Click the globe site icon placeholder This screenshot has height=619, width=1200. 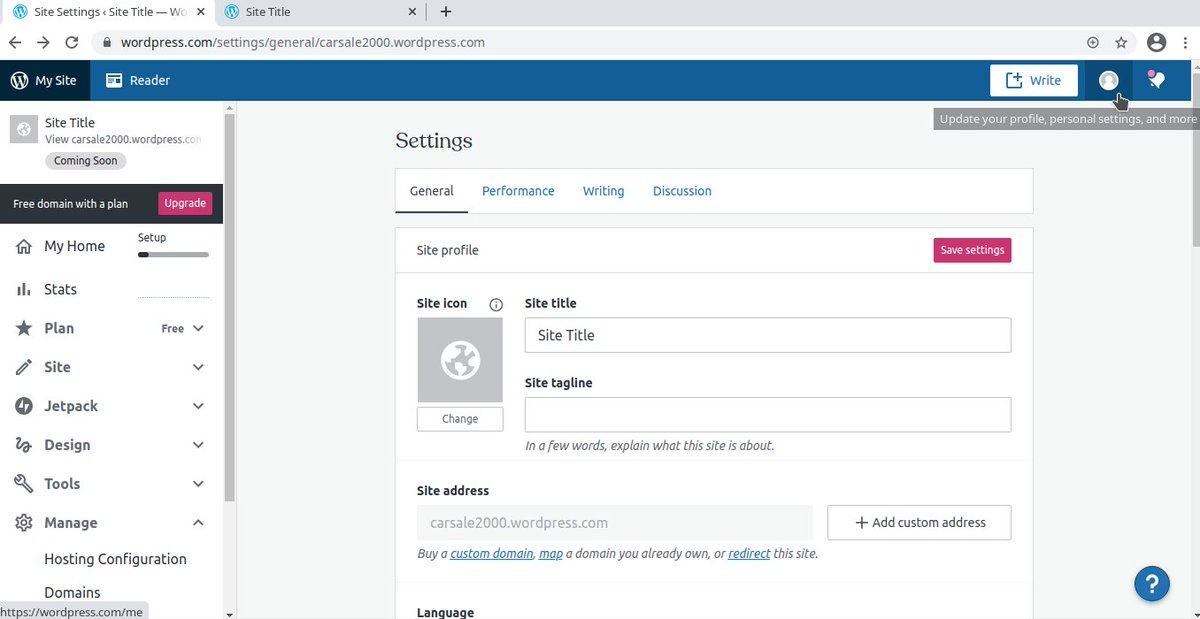coord(460,360)
